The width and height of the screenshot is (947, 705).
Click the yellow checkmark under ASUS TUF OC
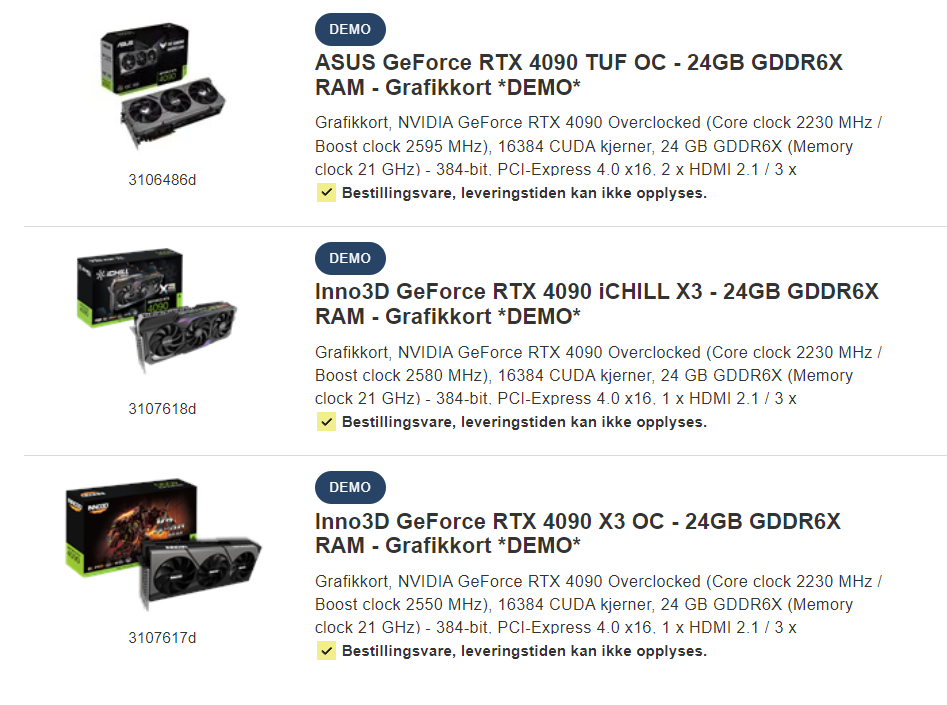tap(326, 193)
